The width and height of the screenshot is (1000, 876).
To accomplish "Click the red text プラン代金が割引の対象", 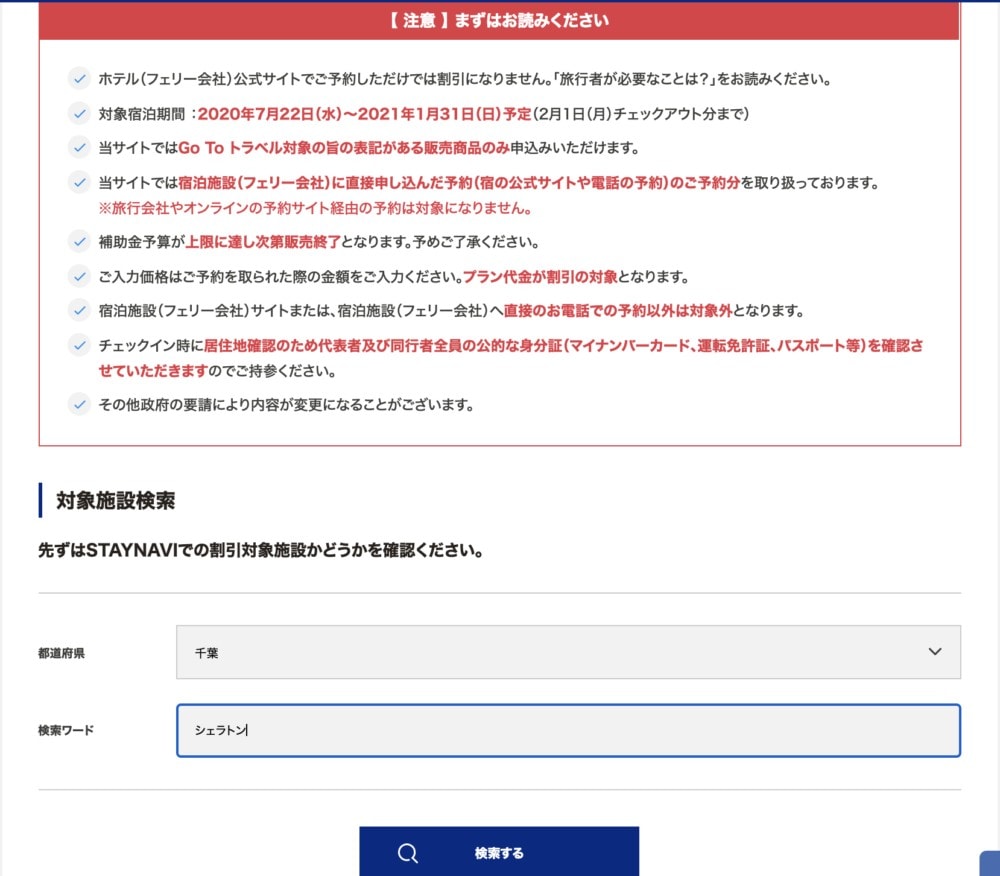I will 540,277.
